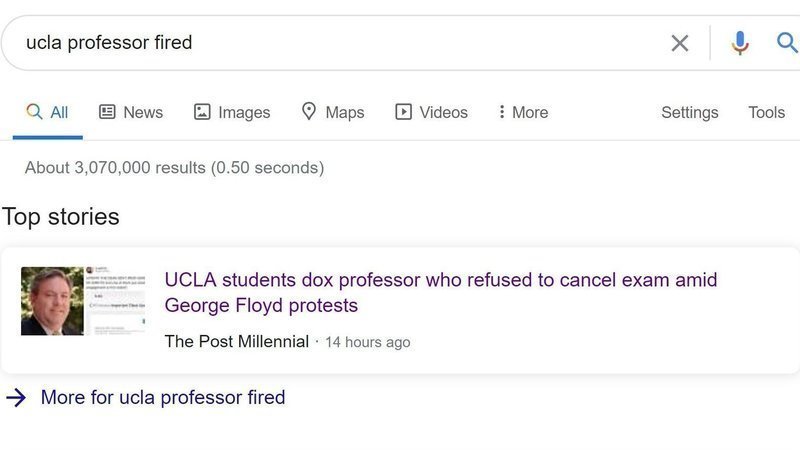The width and height of the screenshot is (800, 450).
Task: Switch to the Images tab
Action: pos(244,112)
